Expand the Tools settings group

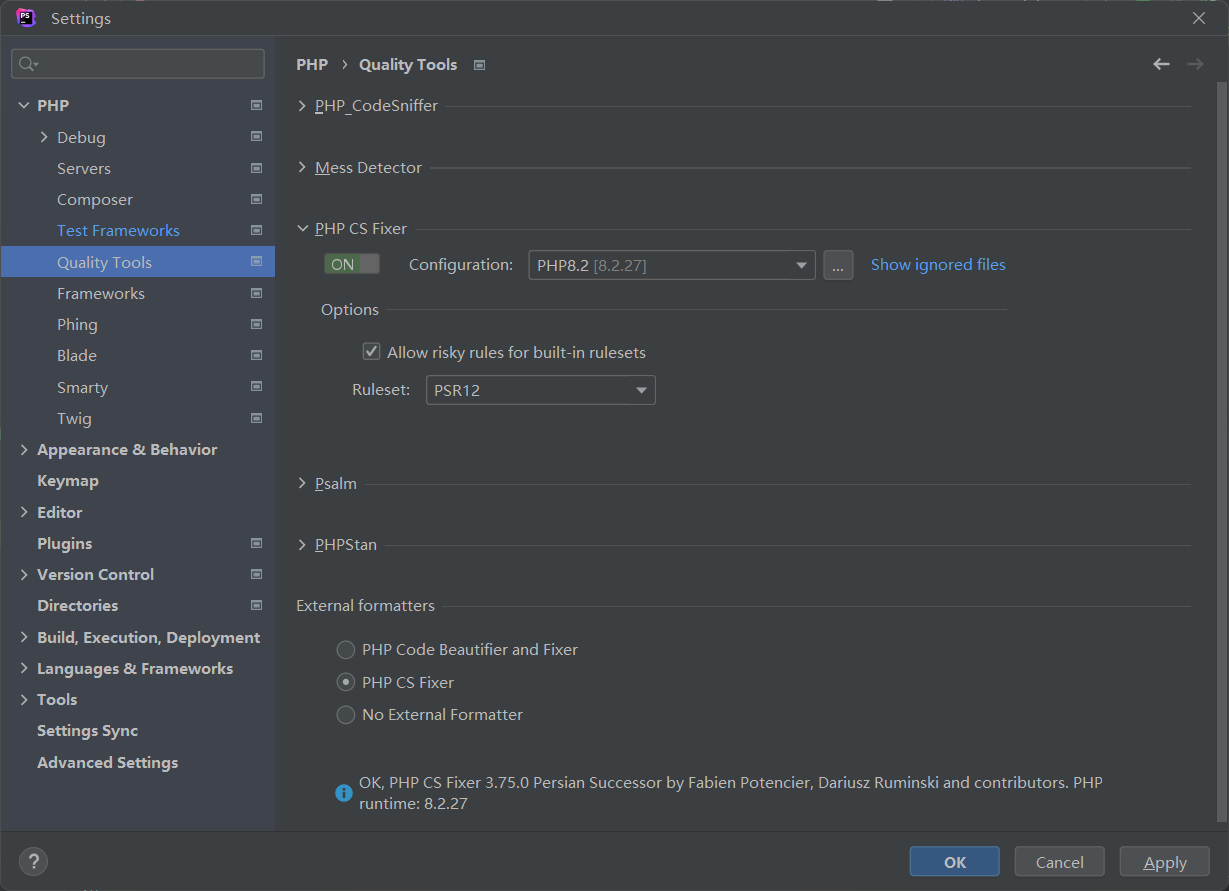24,699
